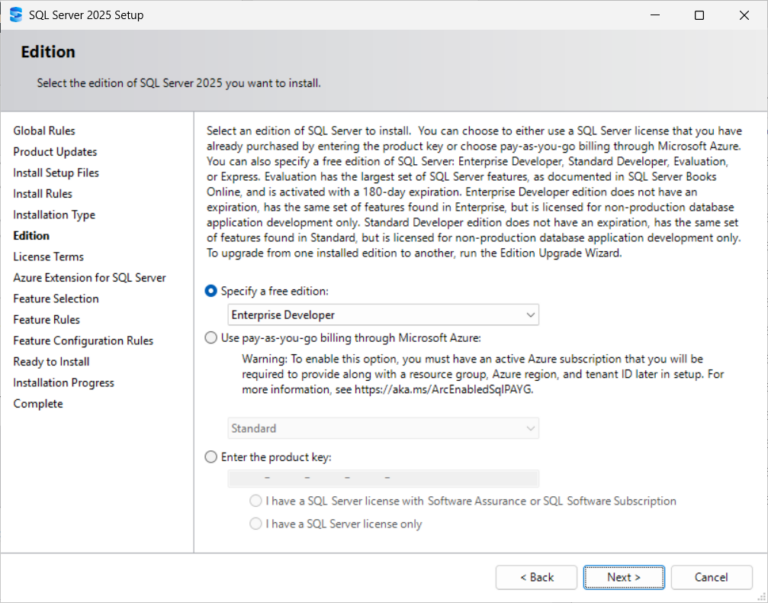Click the SQL Server Setup title bar icon
The image size is (768, 603).
16,15
